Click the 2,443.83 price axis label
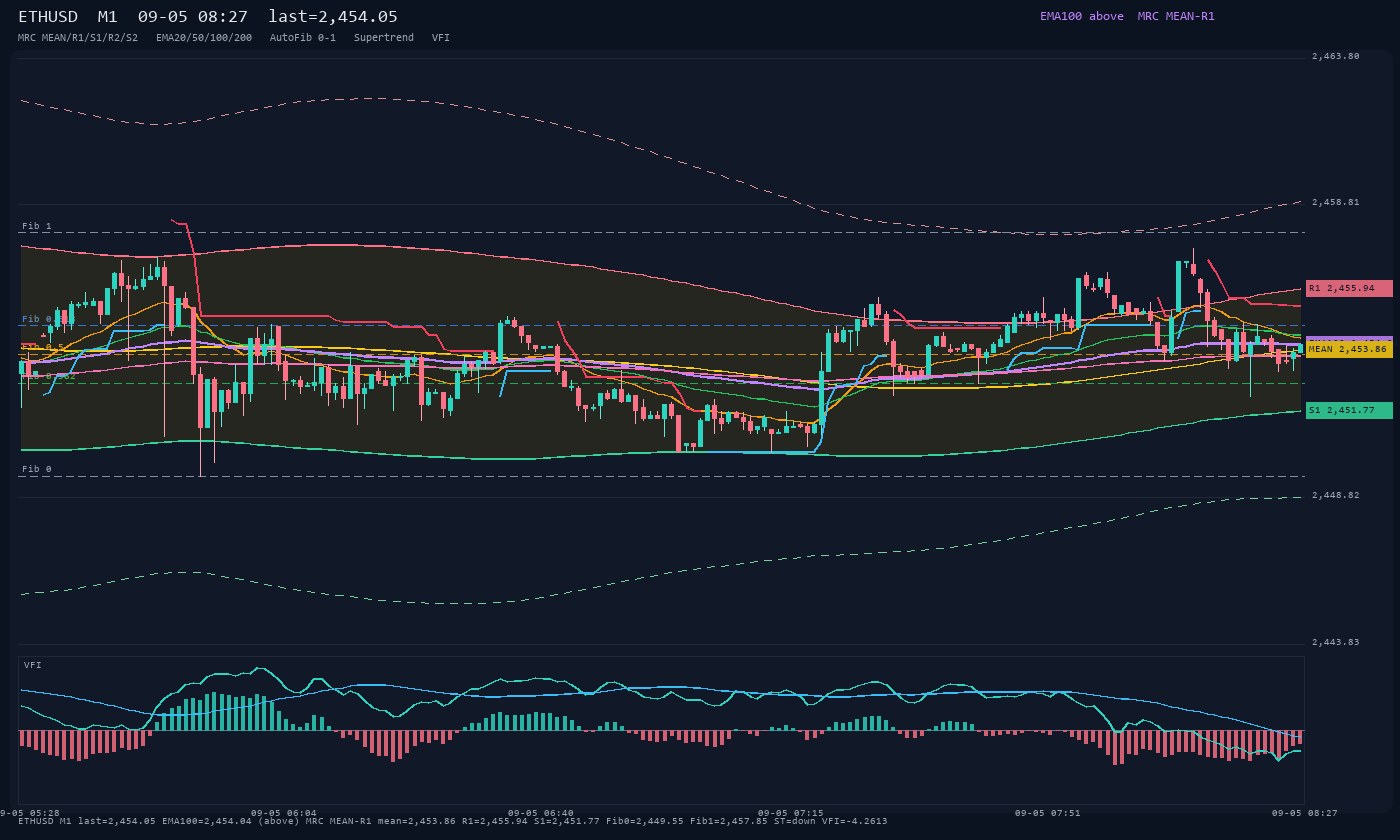The image size is (1400, 840). click(x=1335, y=642)
